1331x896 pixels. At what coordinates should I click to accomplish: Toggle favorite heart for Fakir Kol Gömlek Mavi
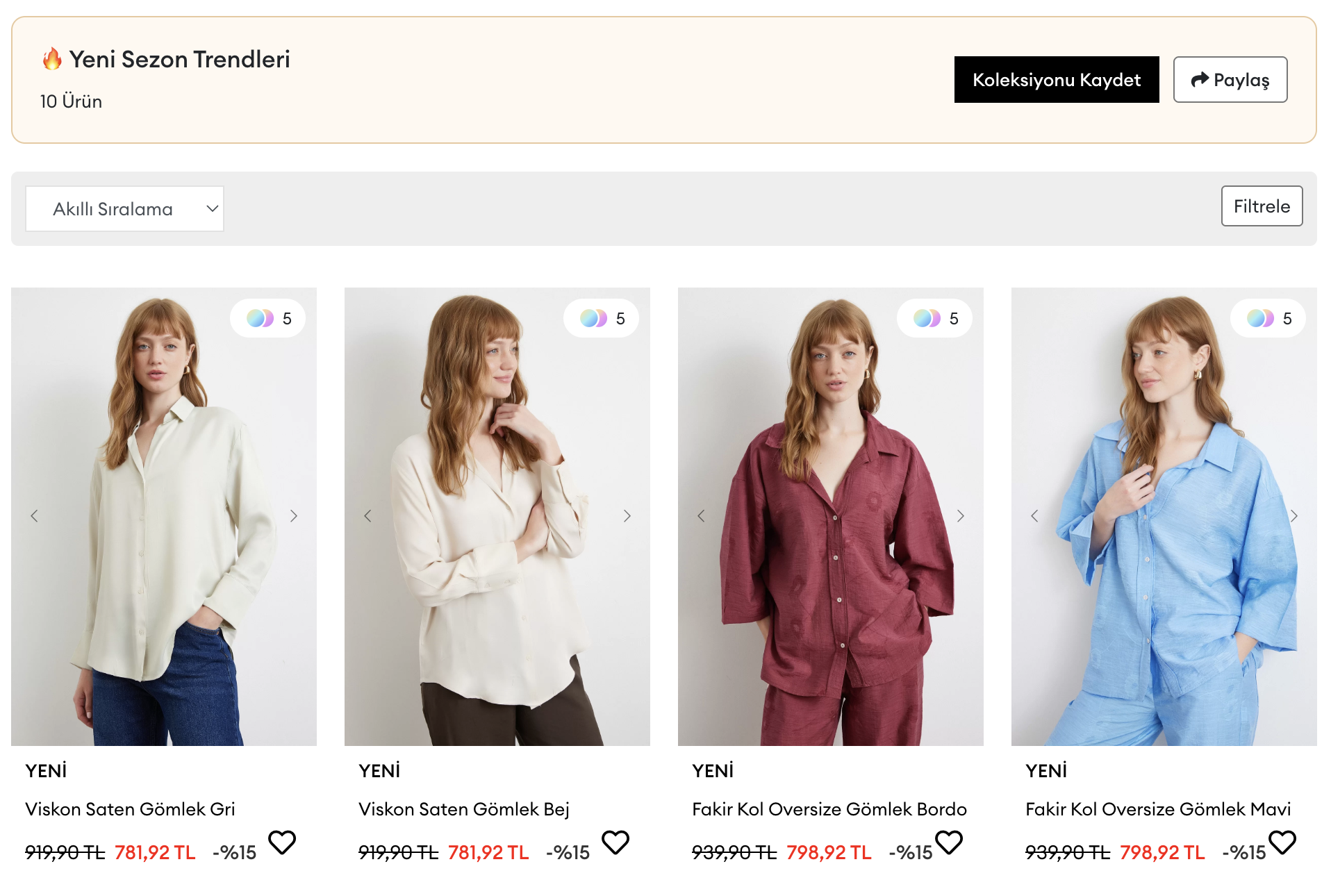[1282, 843]
